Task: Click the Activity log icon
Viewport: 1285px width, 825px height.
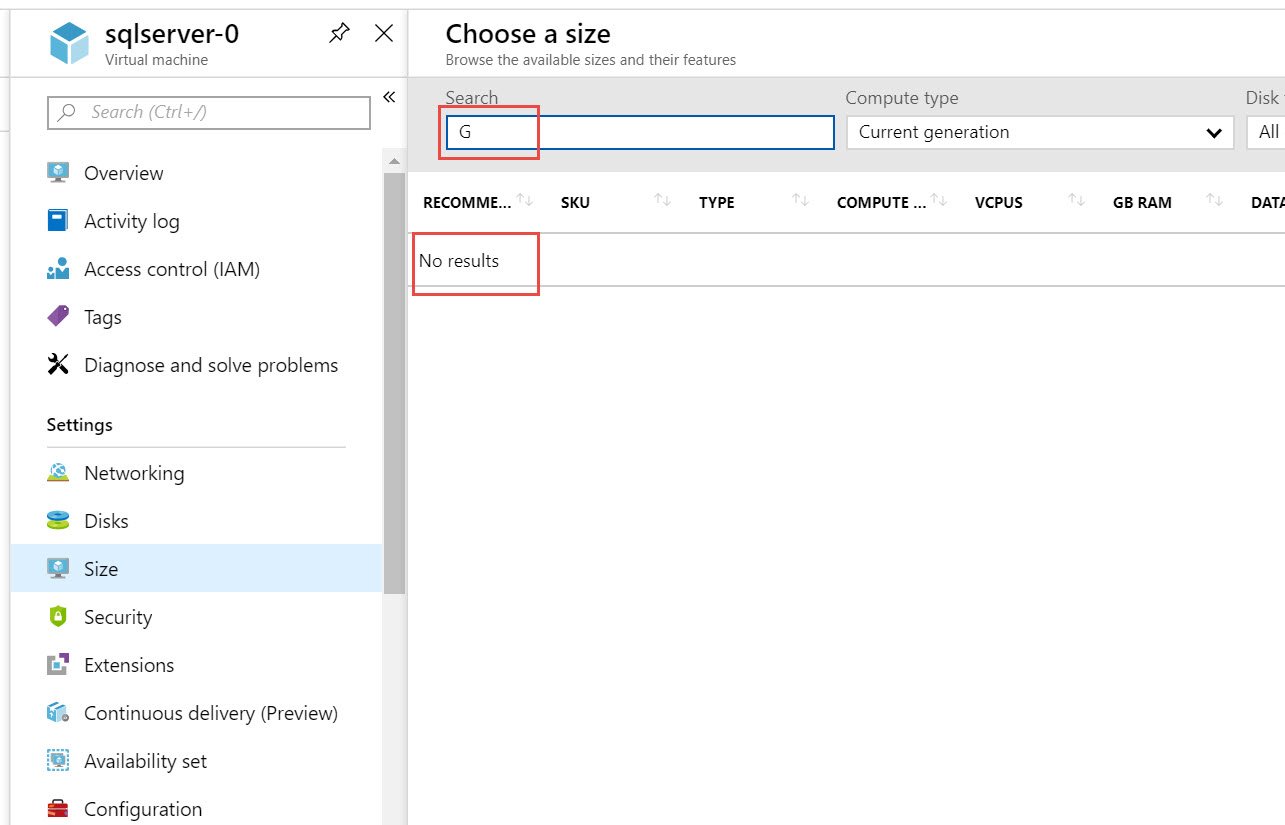Action: point(58,221)
